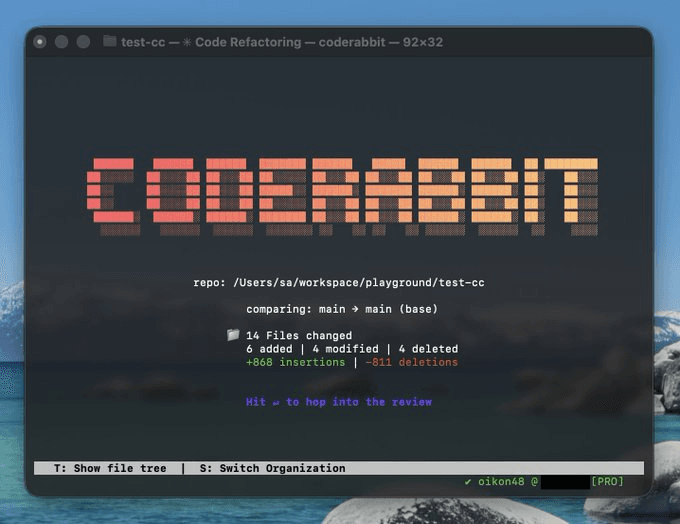
Task: Click the '14 Files changed' text
Action: (x=299, y=336)
